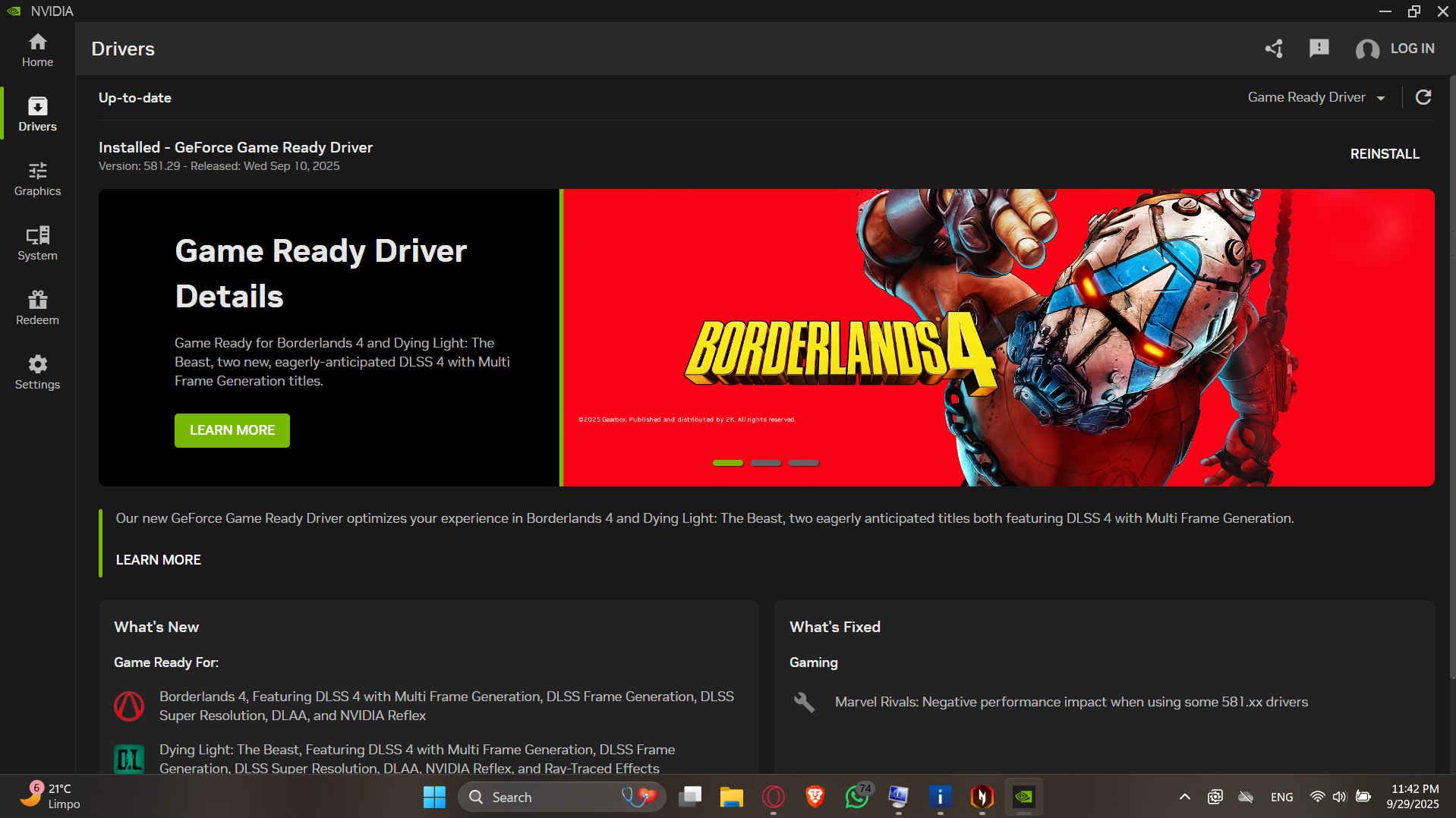This screenshot has width=1456, height=818.
Task: Click the NVIDIA logo in title bar
Action: 14,11
